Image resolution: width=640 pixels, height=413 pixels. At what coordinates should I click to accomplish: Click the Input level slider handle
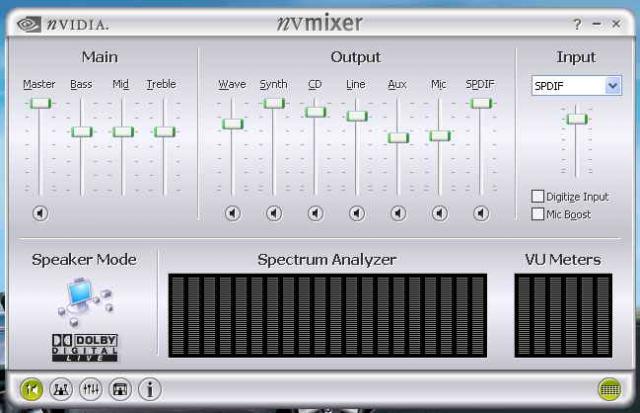tap(577, 119)
